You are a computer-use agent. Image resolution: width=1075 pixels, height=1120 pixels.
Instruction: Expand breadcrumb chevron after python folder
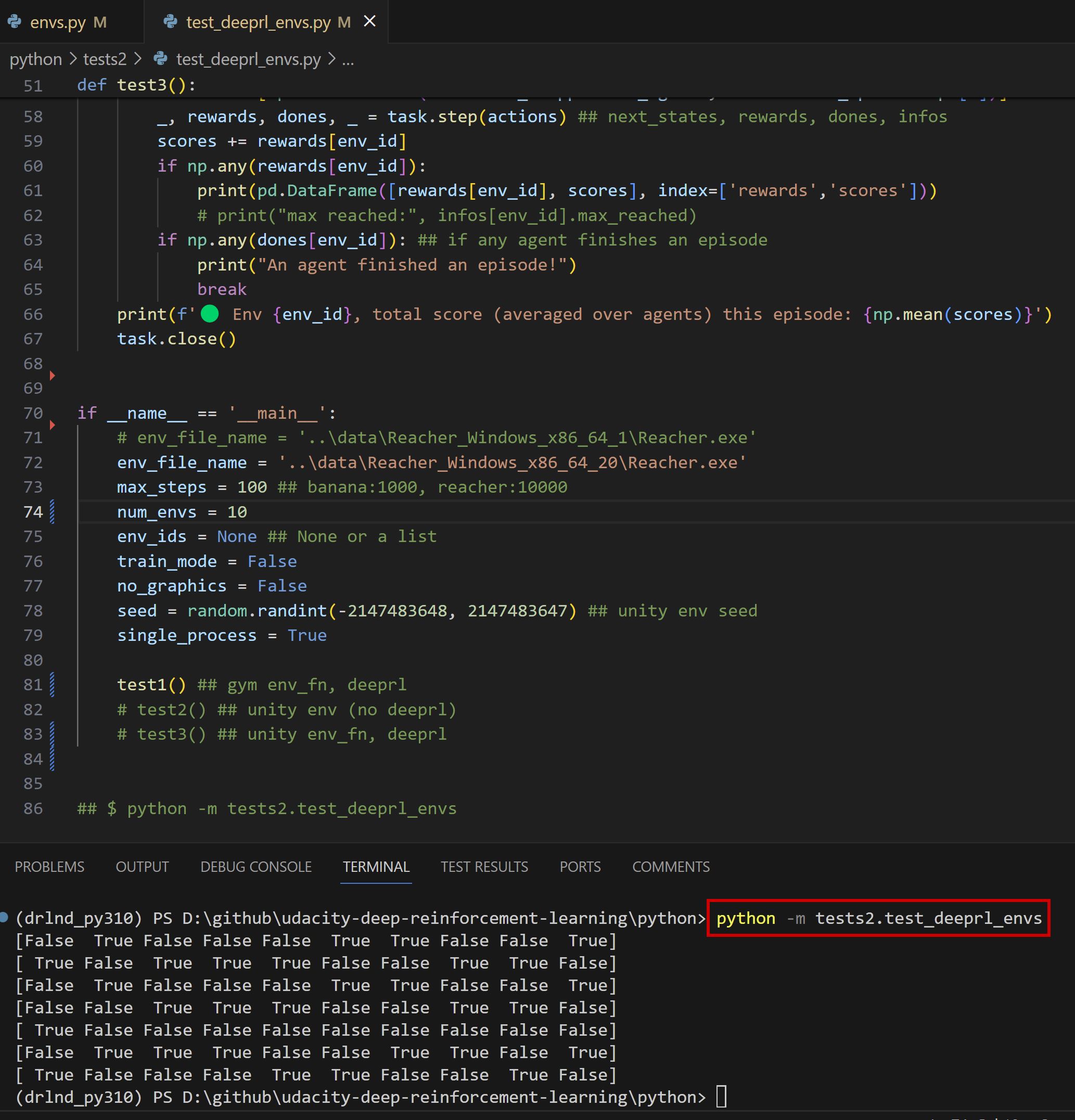tap(72, 59)
